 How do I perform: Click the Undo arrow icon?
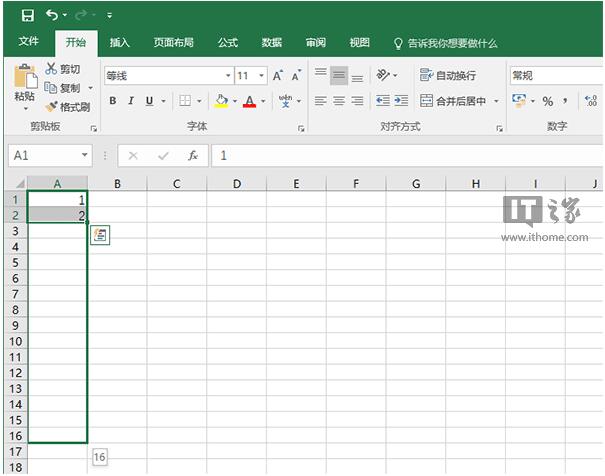51,15
